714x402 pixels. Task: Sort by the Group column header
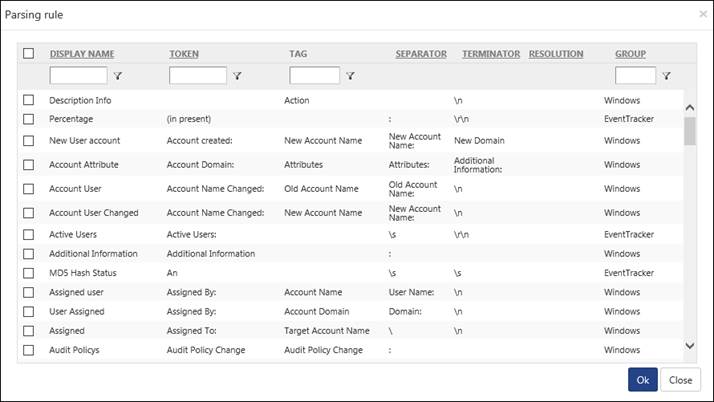coord(631,54)
